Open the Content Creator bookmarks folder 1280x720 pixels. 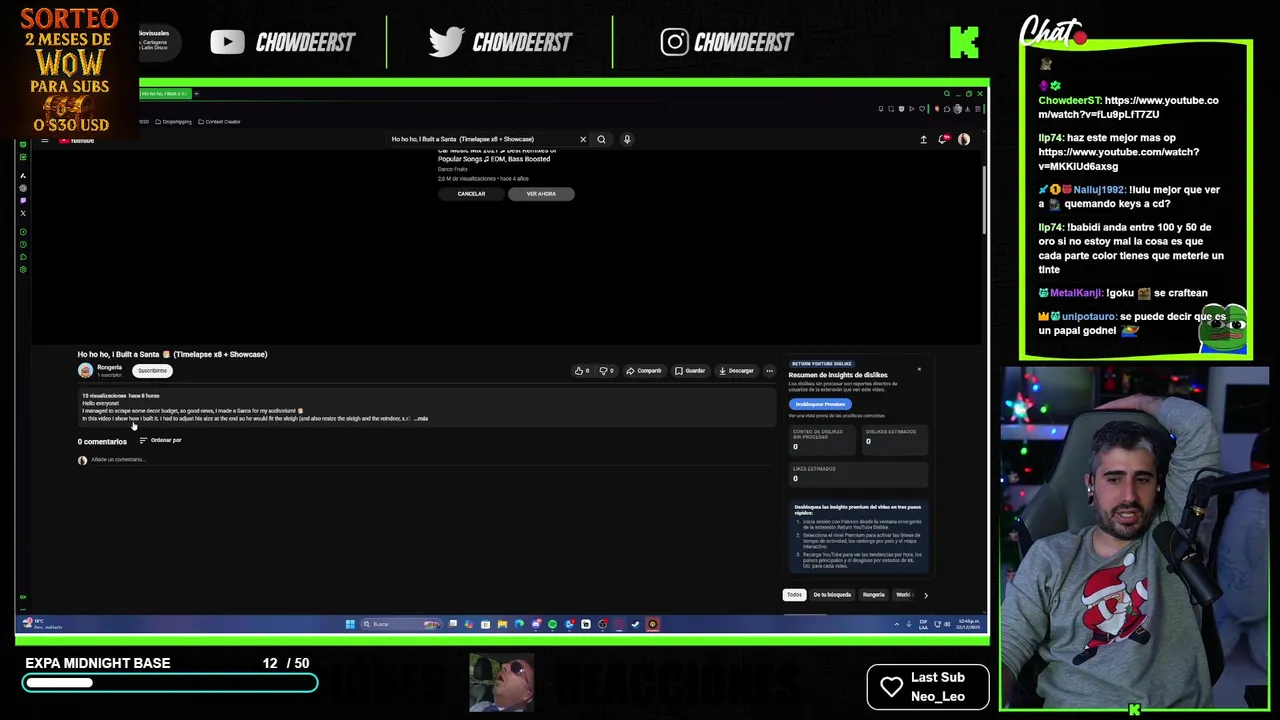coord(220,122)
